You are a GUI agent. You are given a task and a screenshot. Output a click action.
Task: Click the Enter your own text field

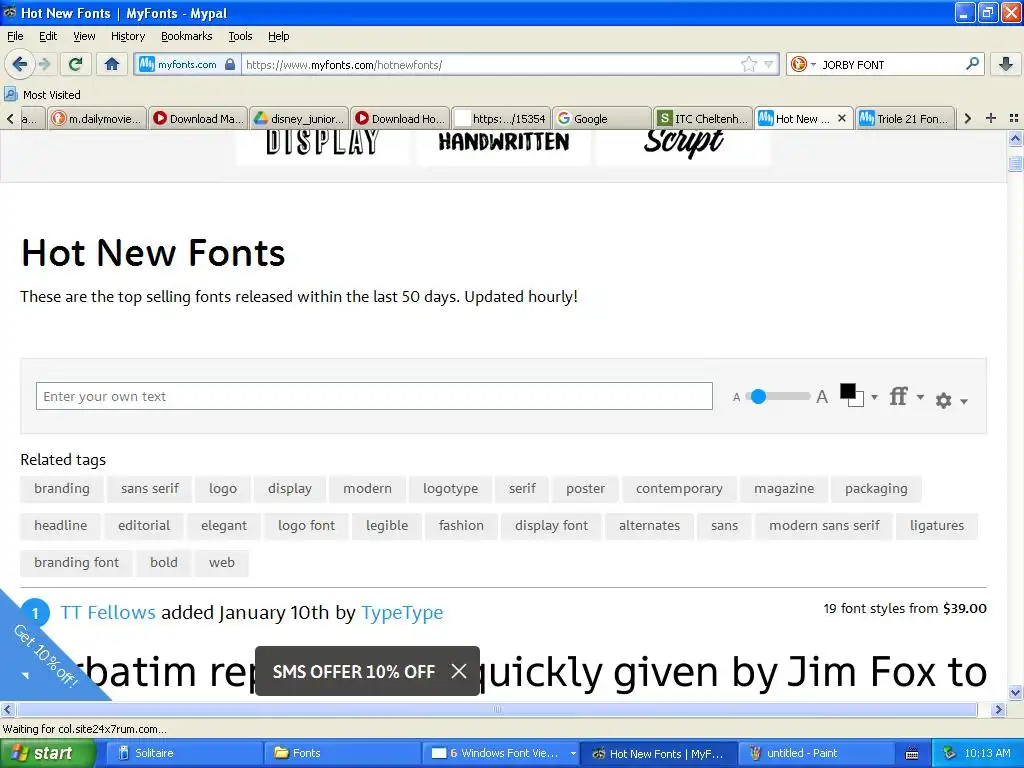point(374,396)
